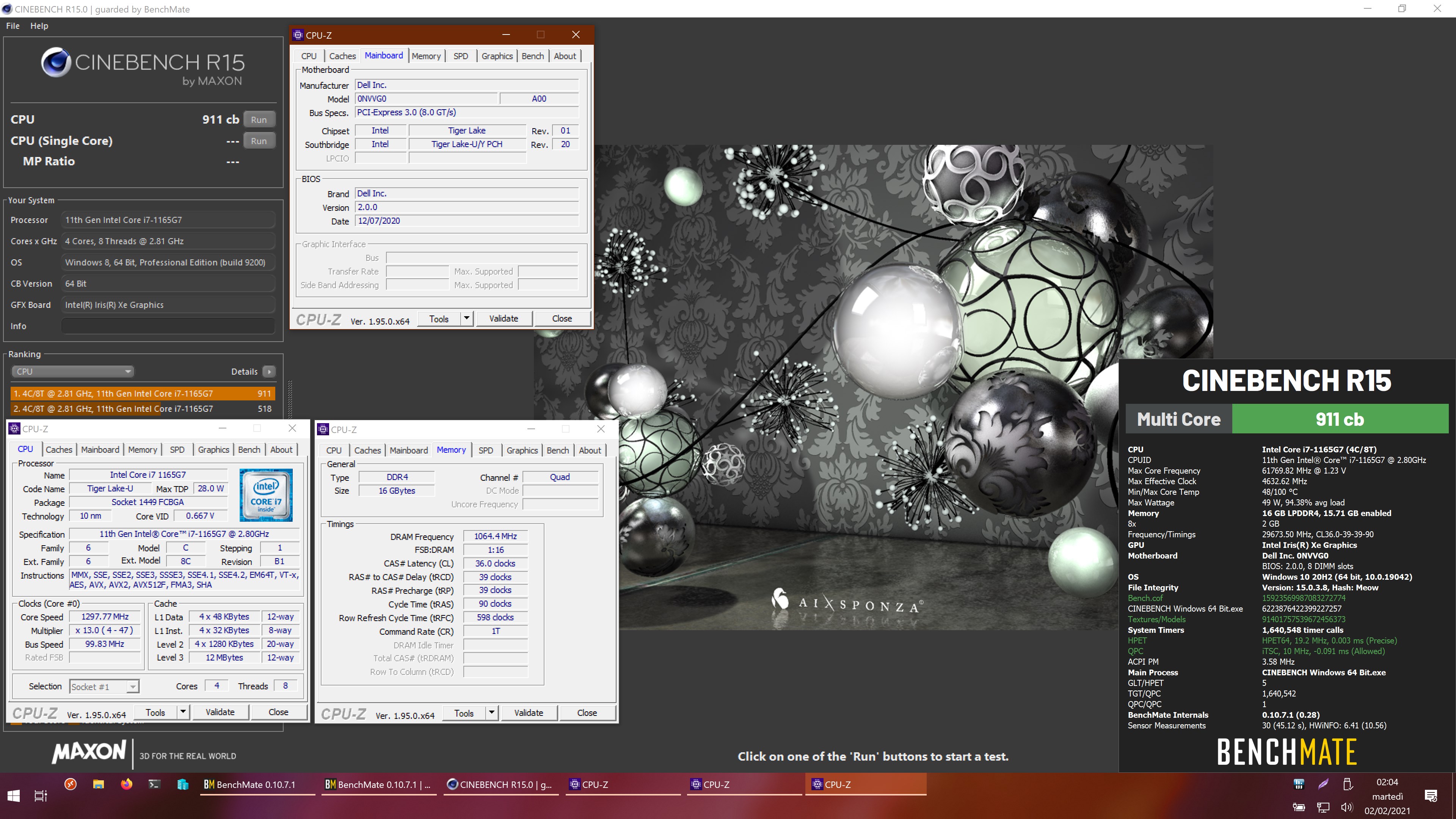Open the battery power tray icon
This screenshot has width=1456, height=819.
pyautogui.click(x=1299, y=808)
